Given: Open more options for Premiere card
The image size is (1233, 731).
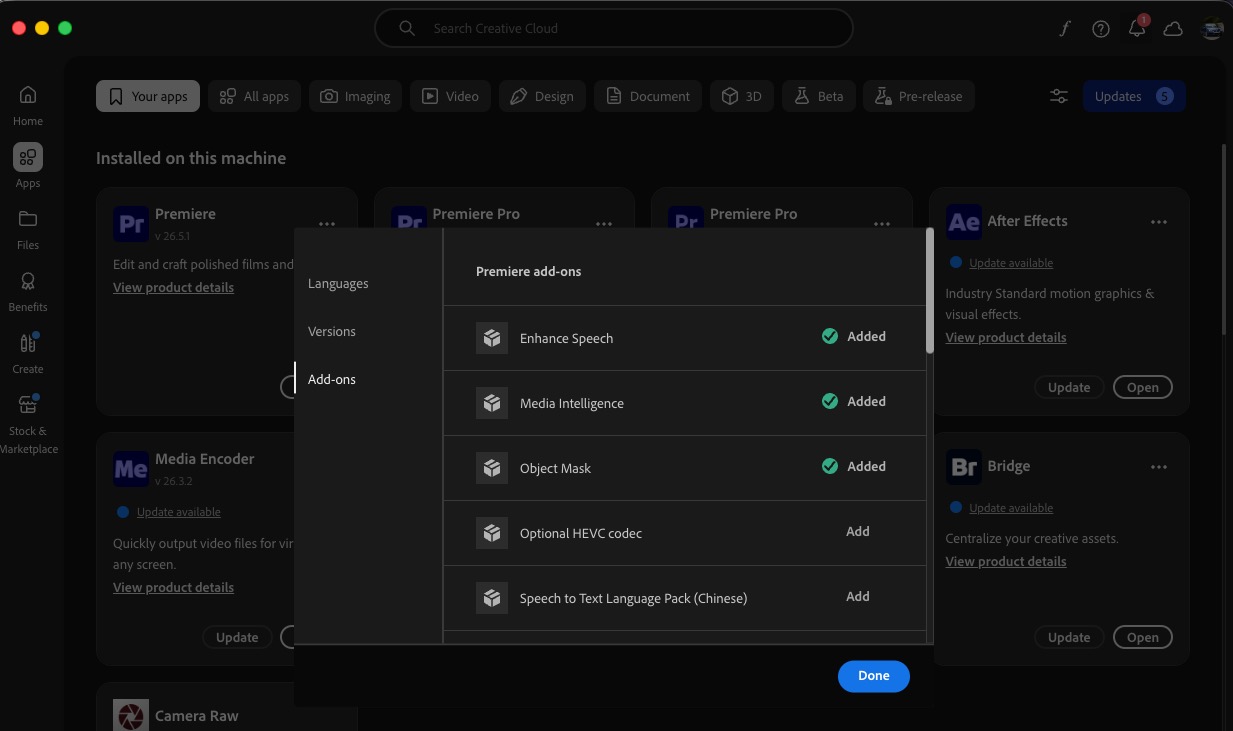Looking at the screenshot, I should [327, 224].
